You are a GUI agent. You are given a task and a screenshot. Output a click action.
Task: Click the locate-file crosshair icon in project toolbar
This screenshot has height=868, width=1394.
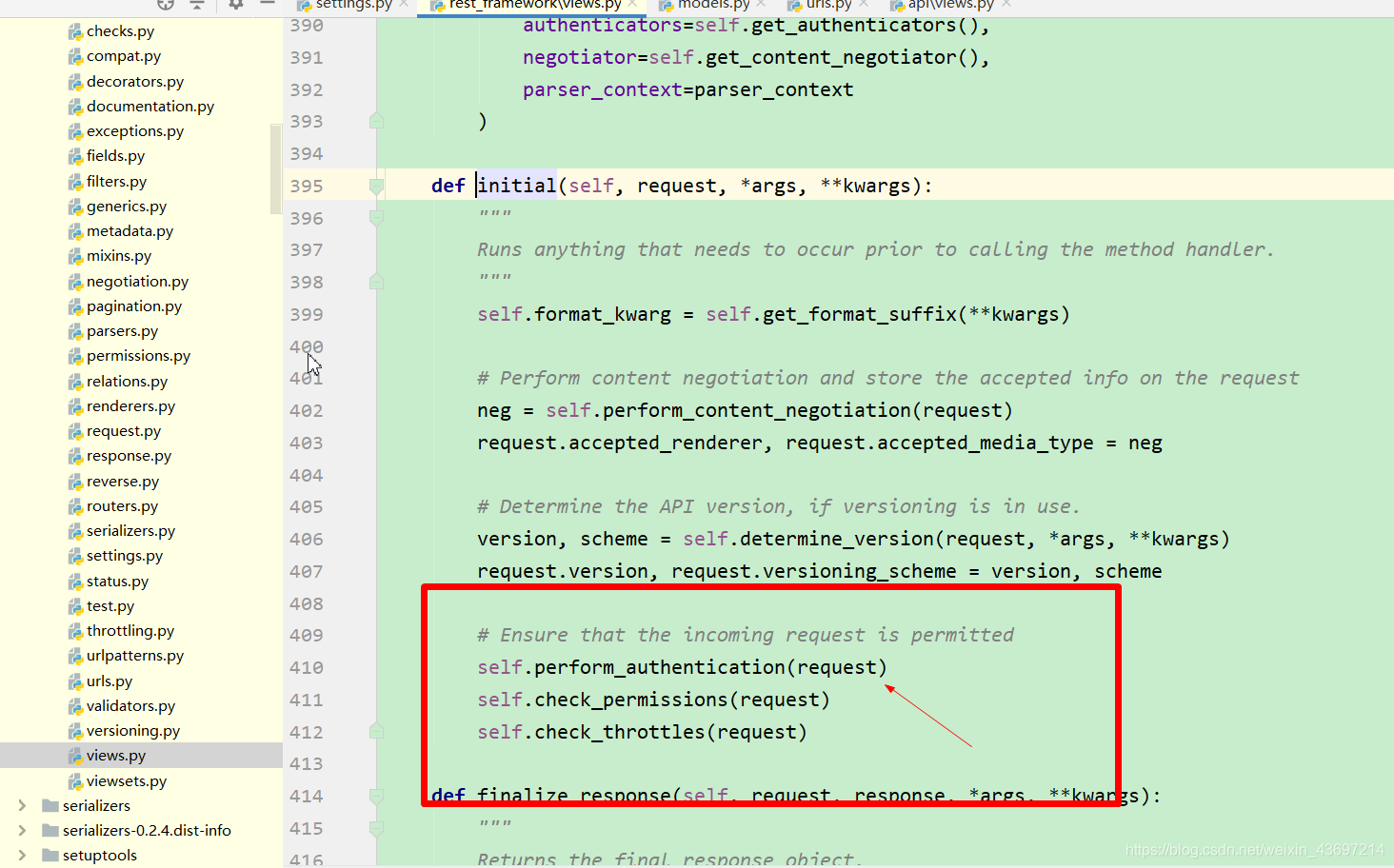click(166, 4)
